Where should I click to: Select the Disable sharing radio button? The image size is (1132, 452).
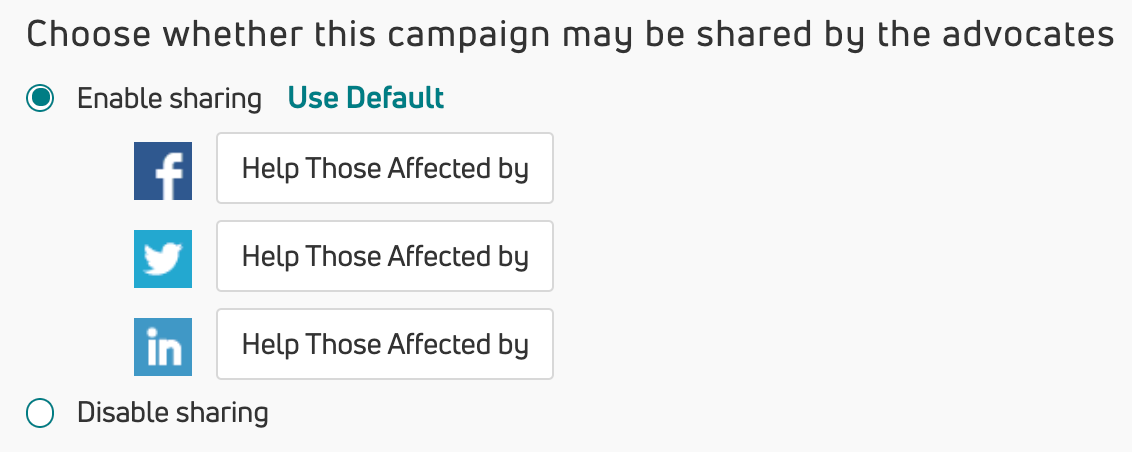(41, 412)
